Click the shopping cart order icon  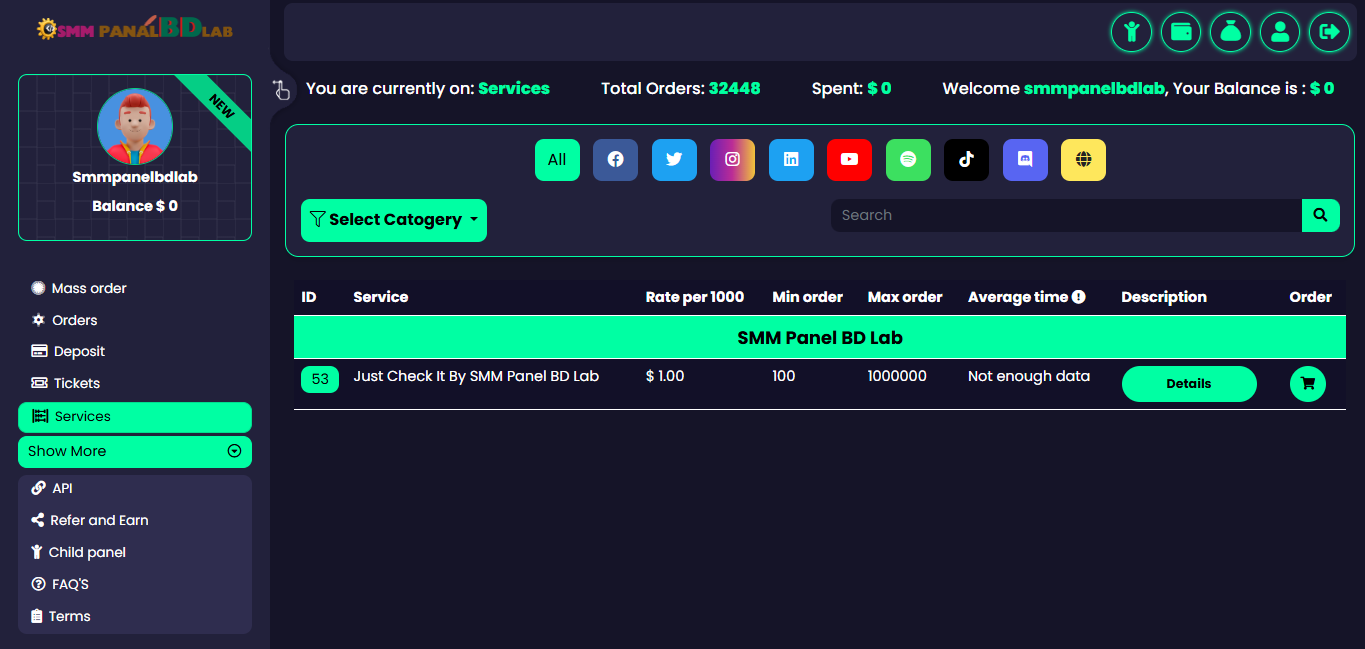click(x=1307, y=384)
